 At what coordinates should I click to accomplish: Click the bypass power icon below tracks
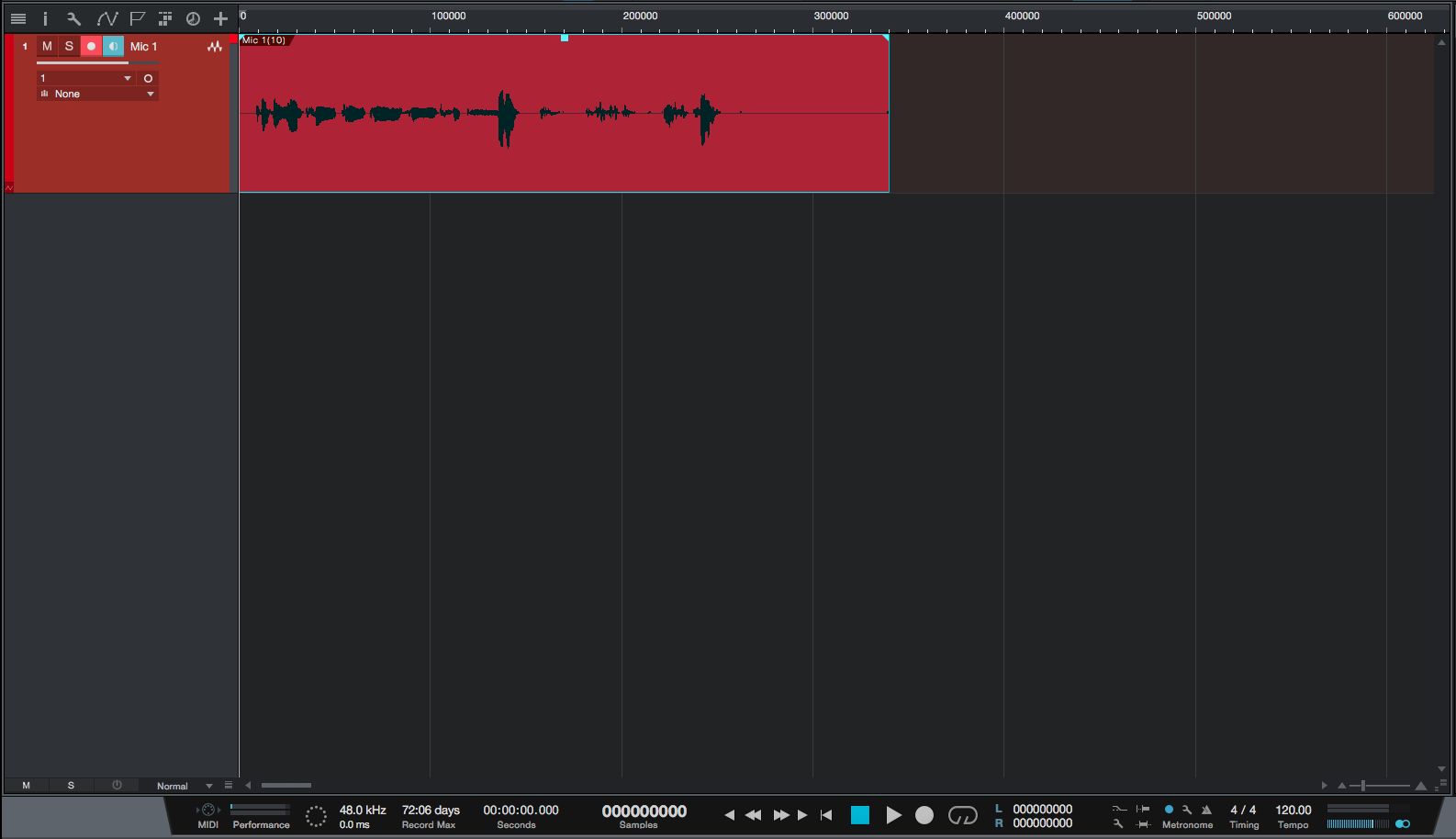(x=117, y=786)
